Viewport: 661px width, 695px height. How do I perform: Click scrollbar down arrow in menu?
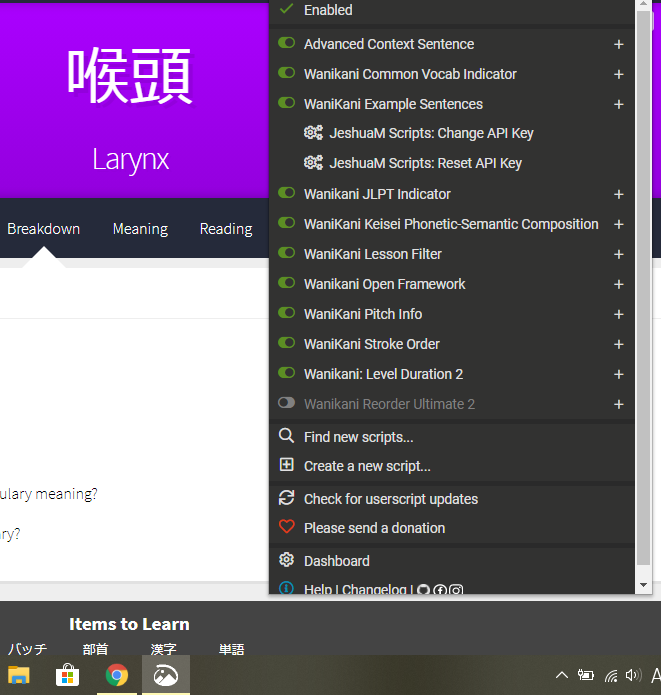(643, 585)
